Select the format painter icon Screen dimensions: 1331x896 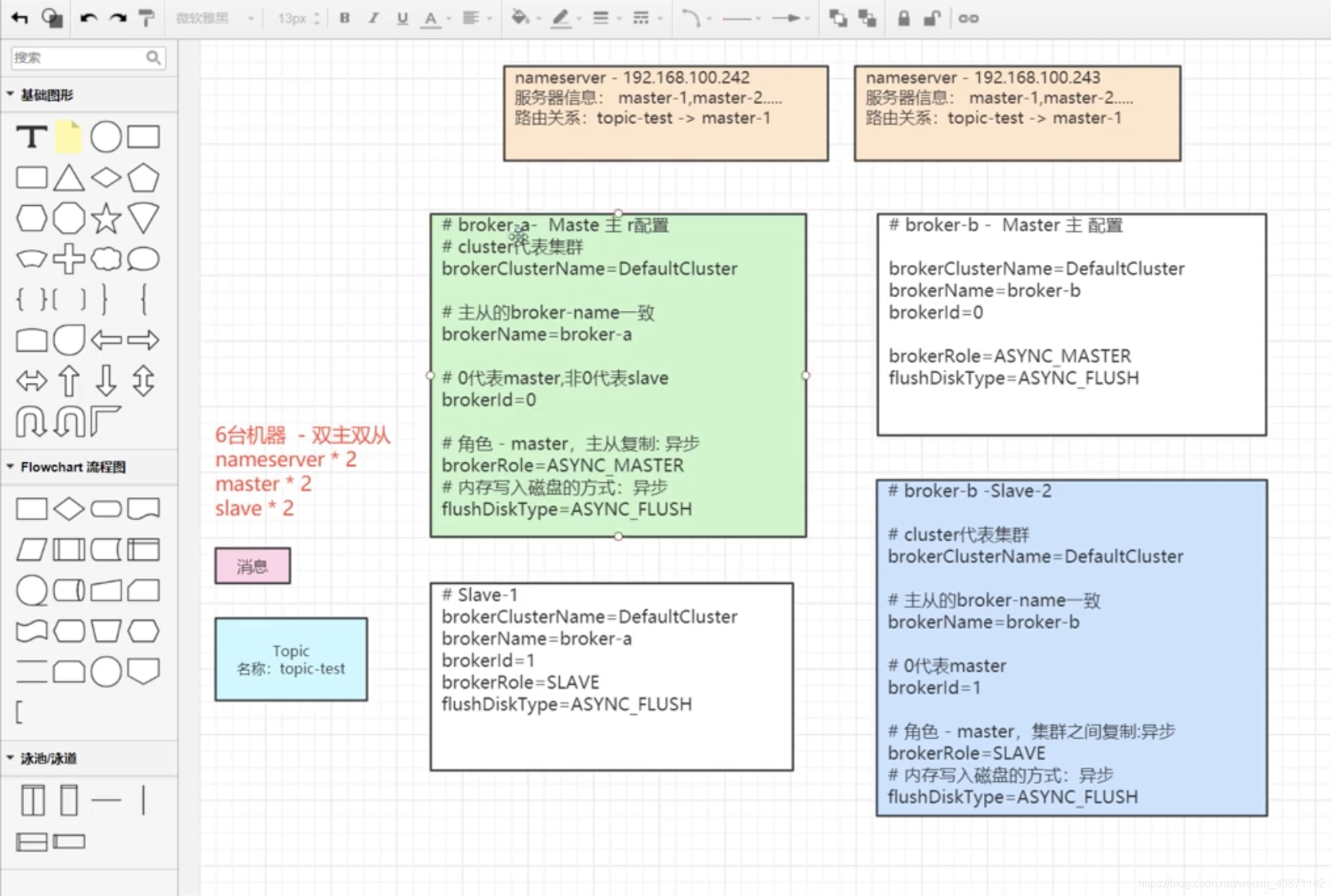click(146, 19)
